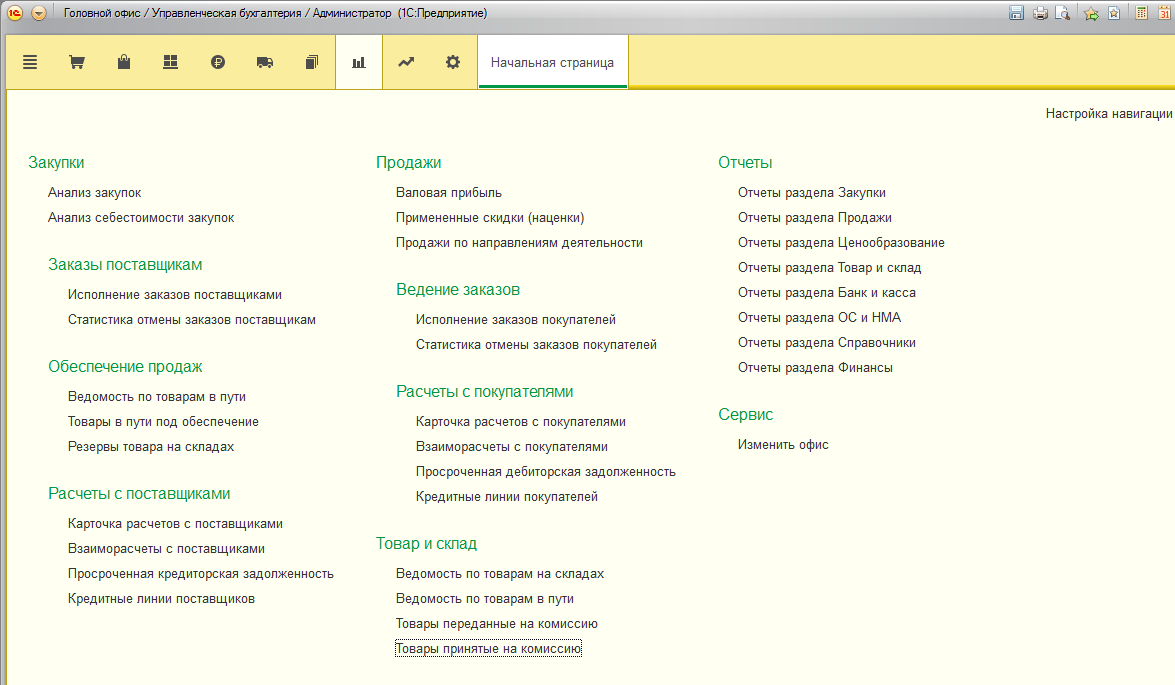Open the grid warehouse section icon
This screenshot has width=1175, height=685.
(171, 62)
